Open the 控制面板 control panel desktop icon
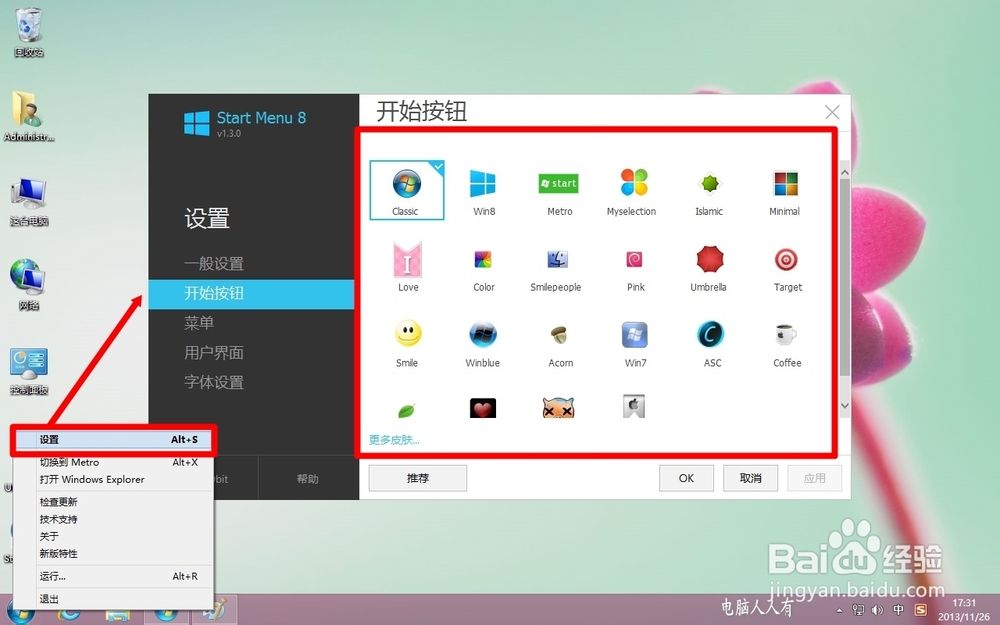This screenshot has height=625, width=1000. click(29, 372)
